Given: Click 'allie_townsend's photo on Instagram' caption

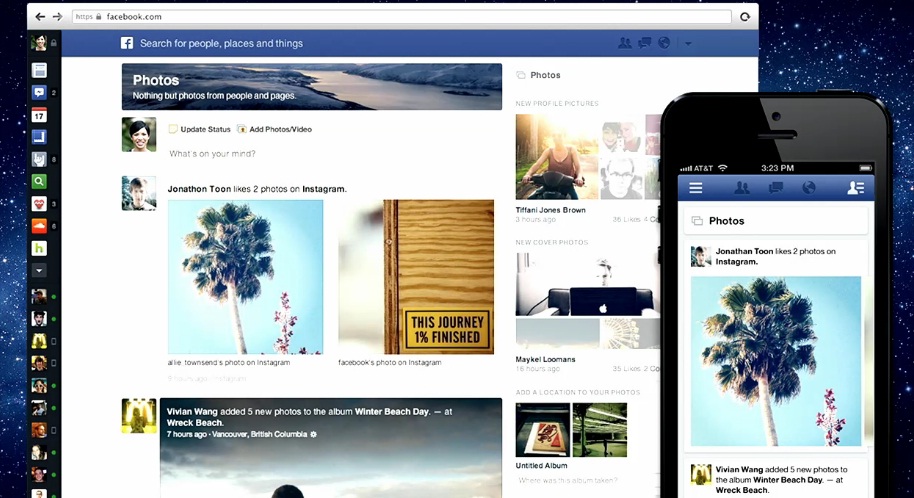Looking at the screenshot, I should 228,363.
